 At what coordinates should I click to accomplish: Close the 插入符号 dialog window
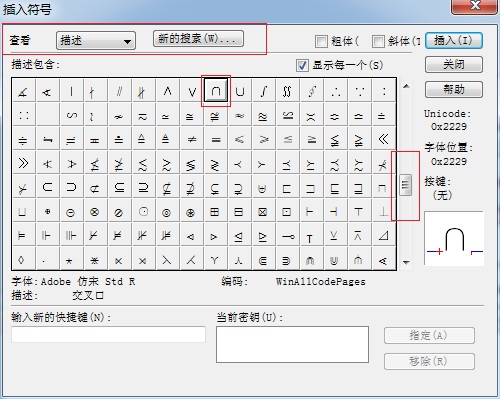click(474, 6)
